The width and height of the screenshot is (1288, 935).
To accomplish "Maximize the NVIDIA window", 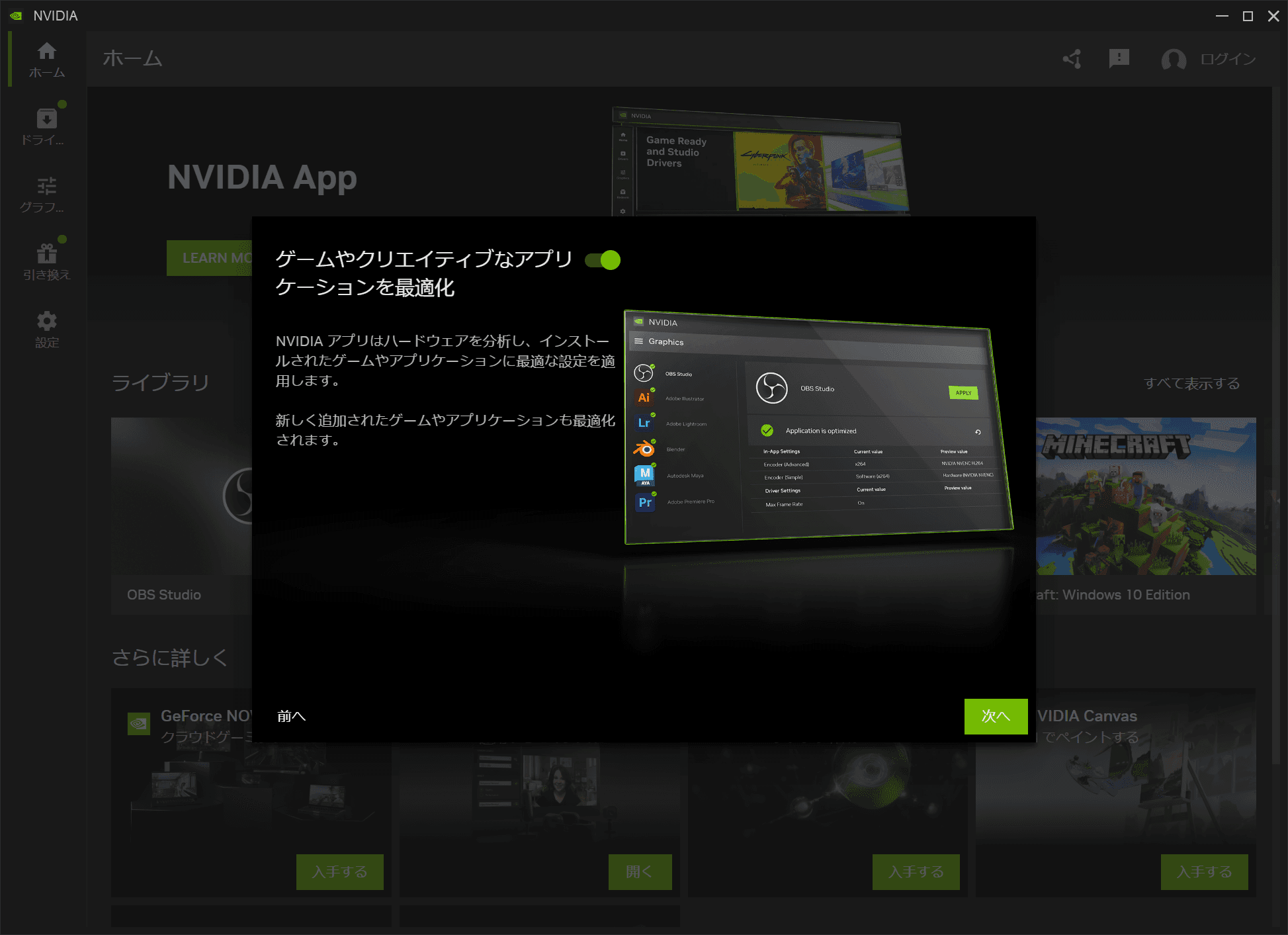I will pos(1248,16).
